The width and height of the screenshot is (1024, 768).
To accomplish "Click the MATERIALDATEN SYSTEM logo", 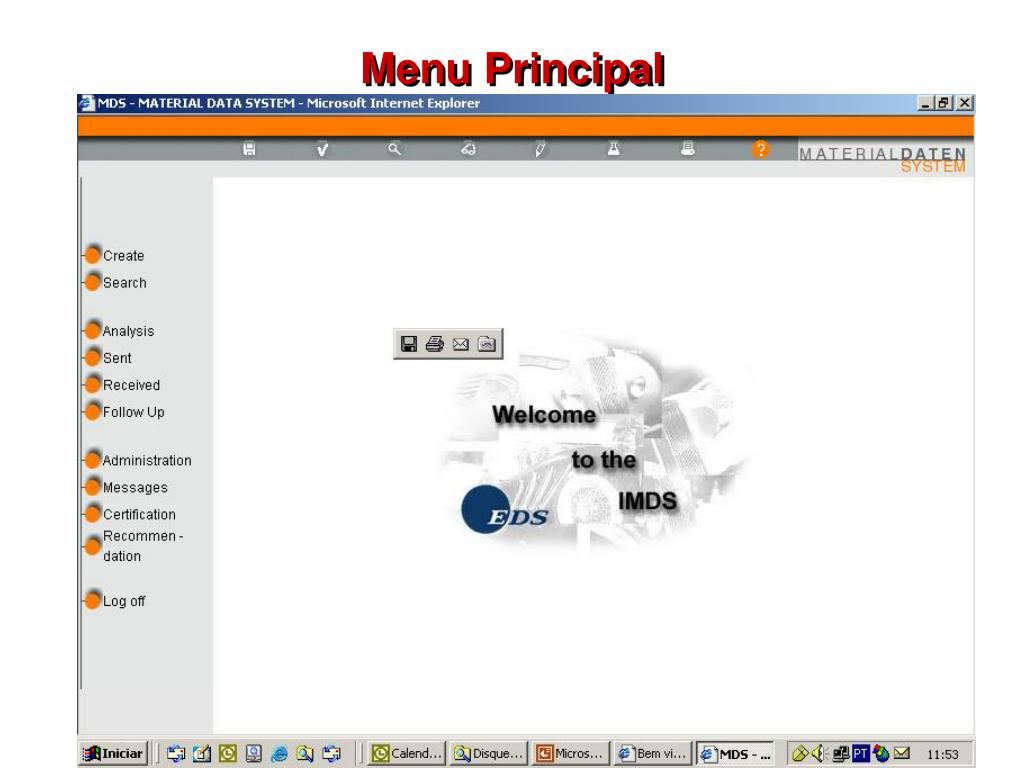I will pyautogui.click(x=882, y=159).
